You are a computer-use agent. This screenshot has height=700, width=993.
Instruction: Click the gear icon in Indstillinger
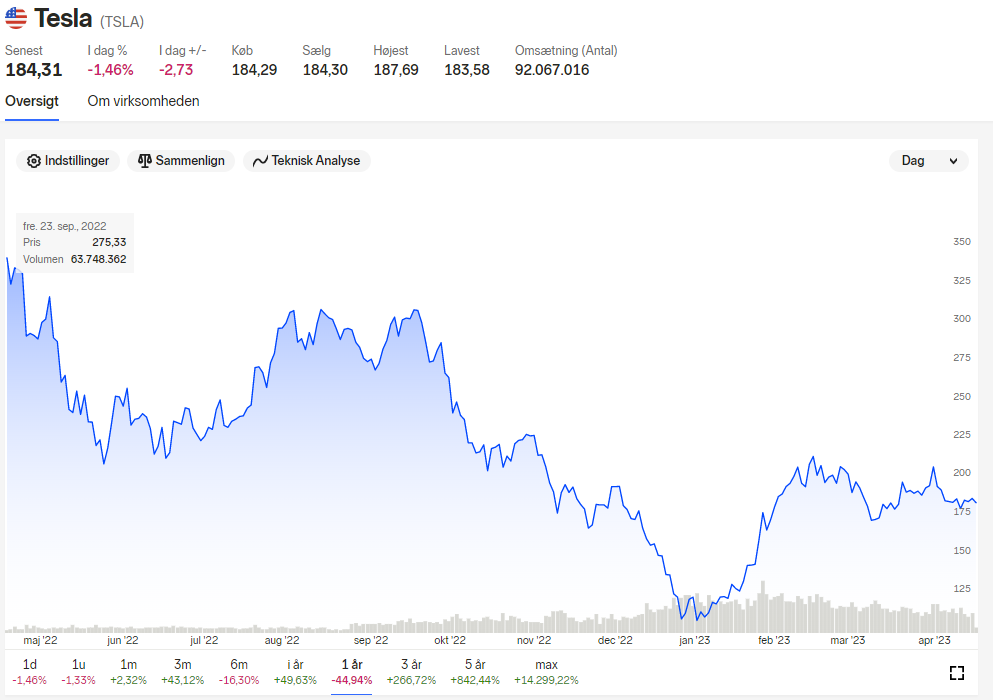click(x=34, y=161)
